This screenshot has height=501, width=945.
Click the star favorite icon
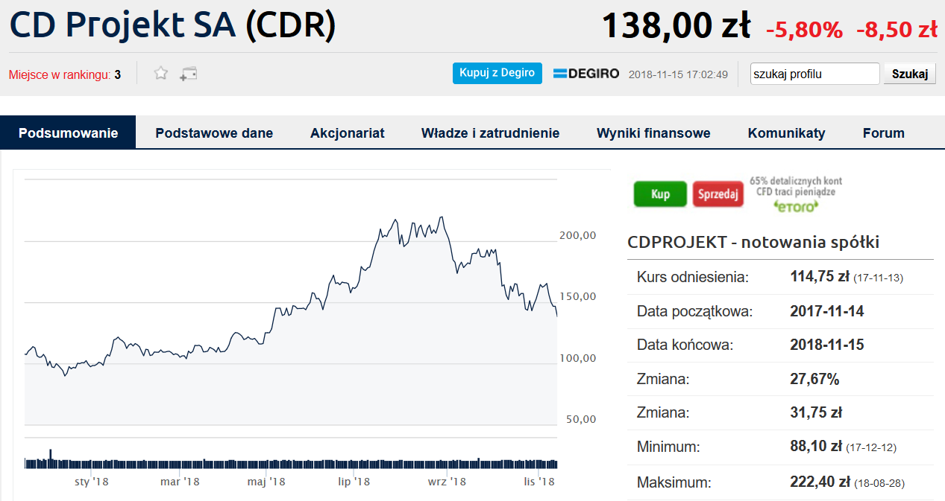[x=161, y=73]
